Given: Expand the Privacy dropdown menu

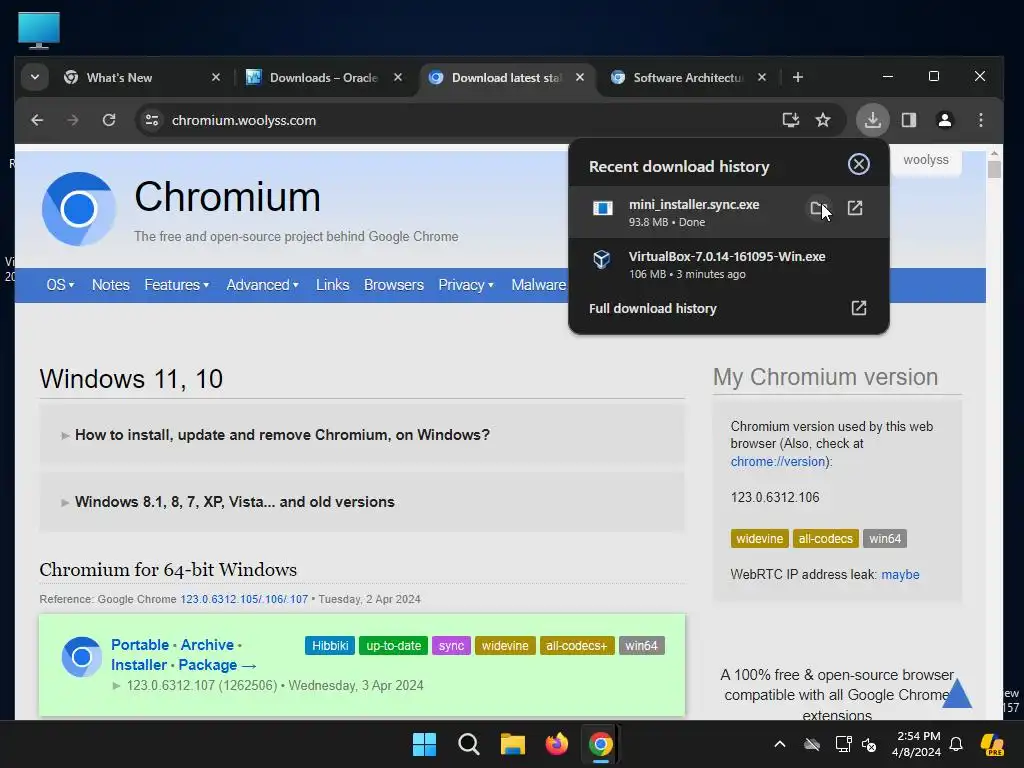Looking at the screenshot, I should tap(466, 285).
